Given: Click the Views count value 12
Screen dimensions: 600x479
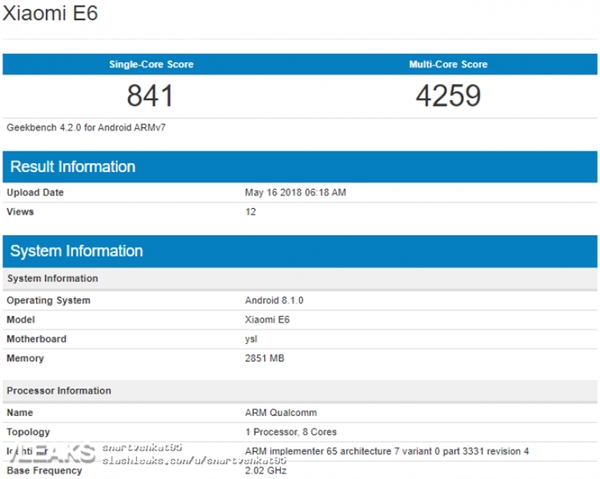Looking at the screenshot, I should (x=251, y=212).
